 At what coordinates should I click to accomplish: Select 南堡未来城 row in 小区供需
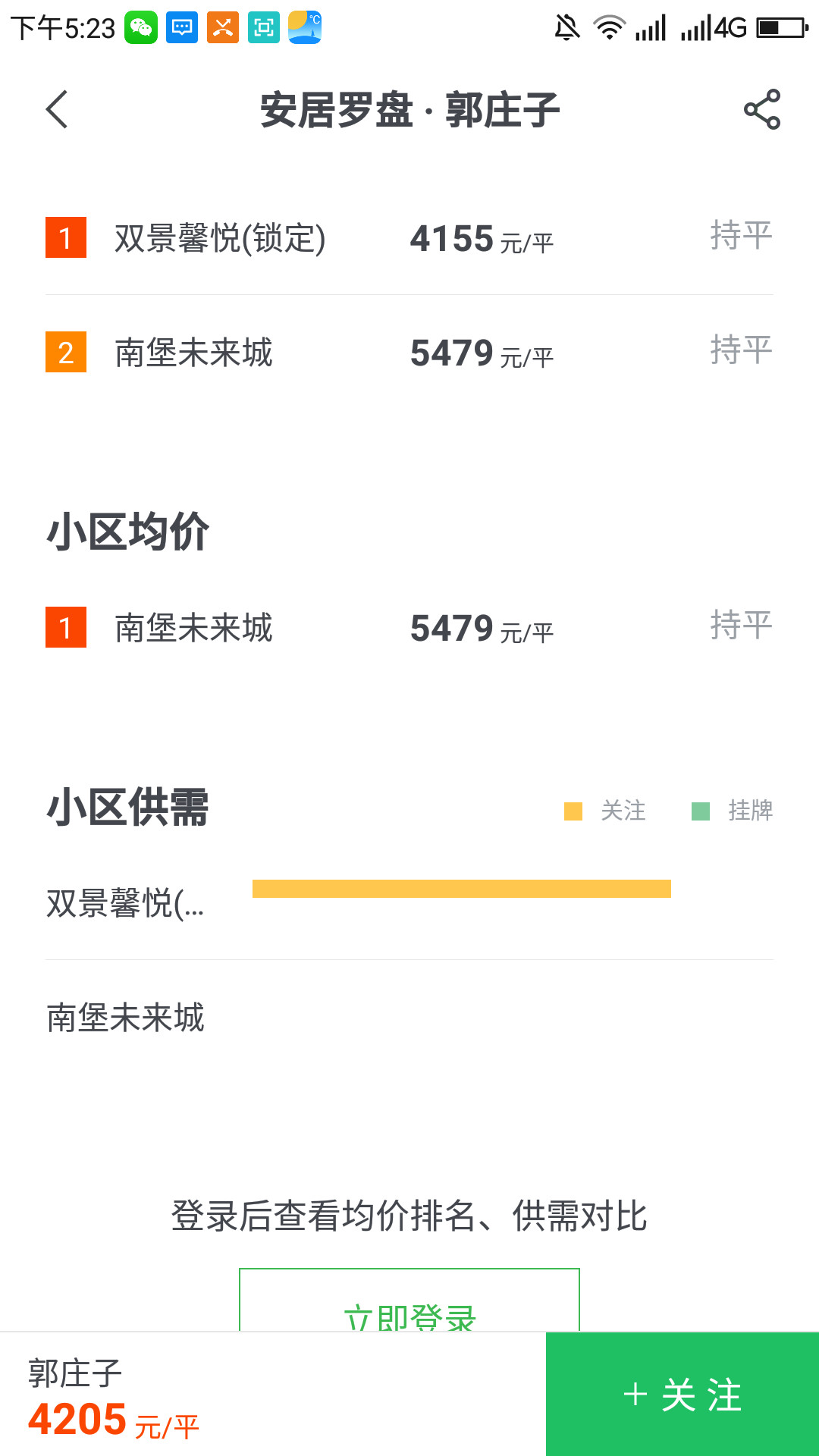point(126,1018)
